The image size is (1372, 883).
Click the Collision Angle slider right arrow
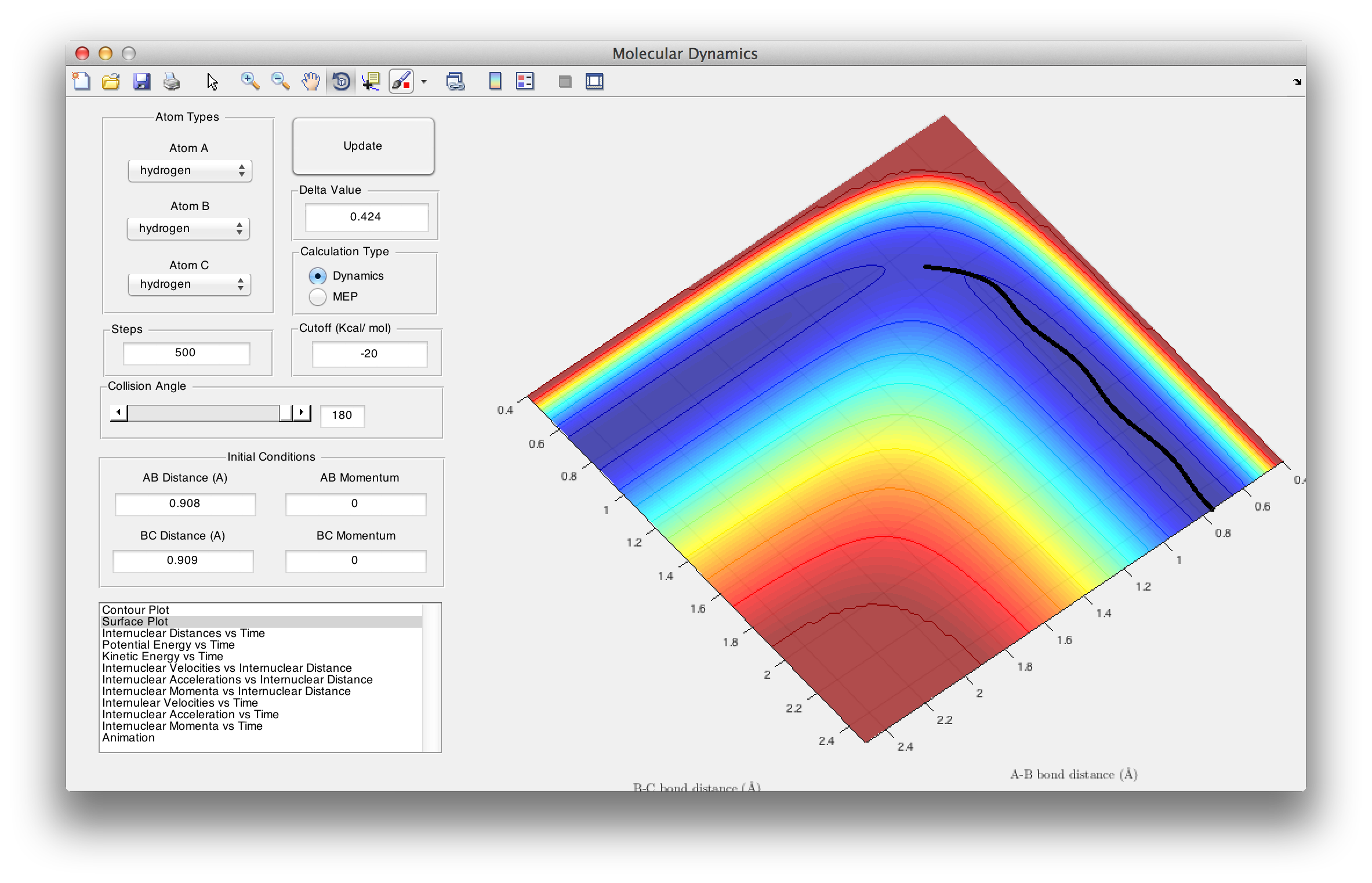302,413
